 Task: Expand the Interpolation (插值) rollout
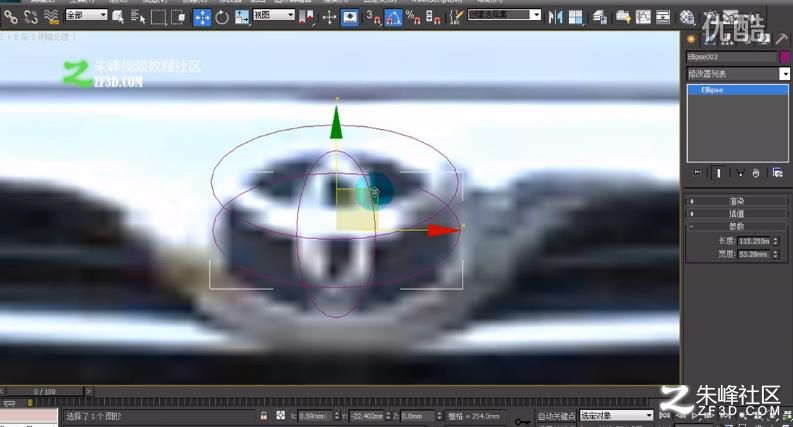point(736,214)
